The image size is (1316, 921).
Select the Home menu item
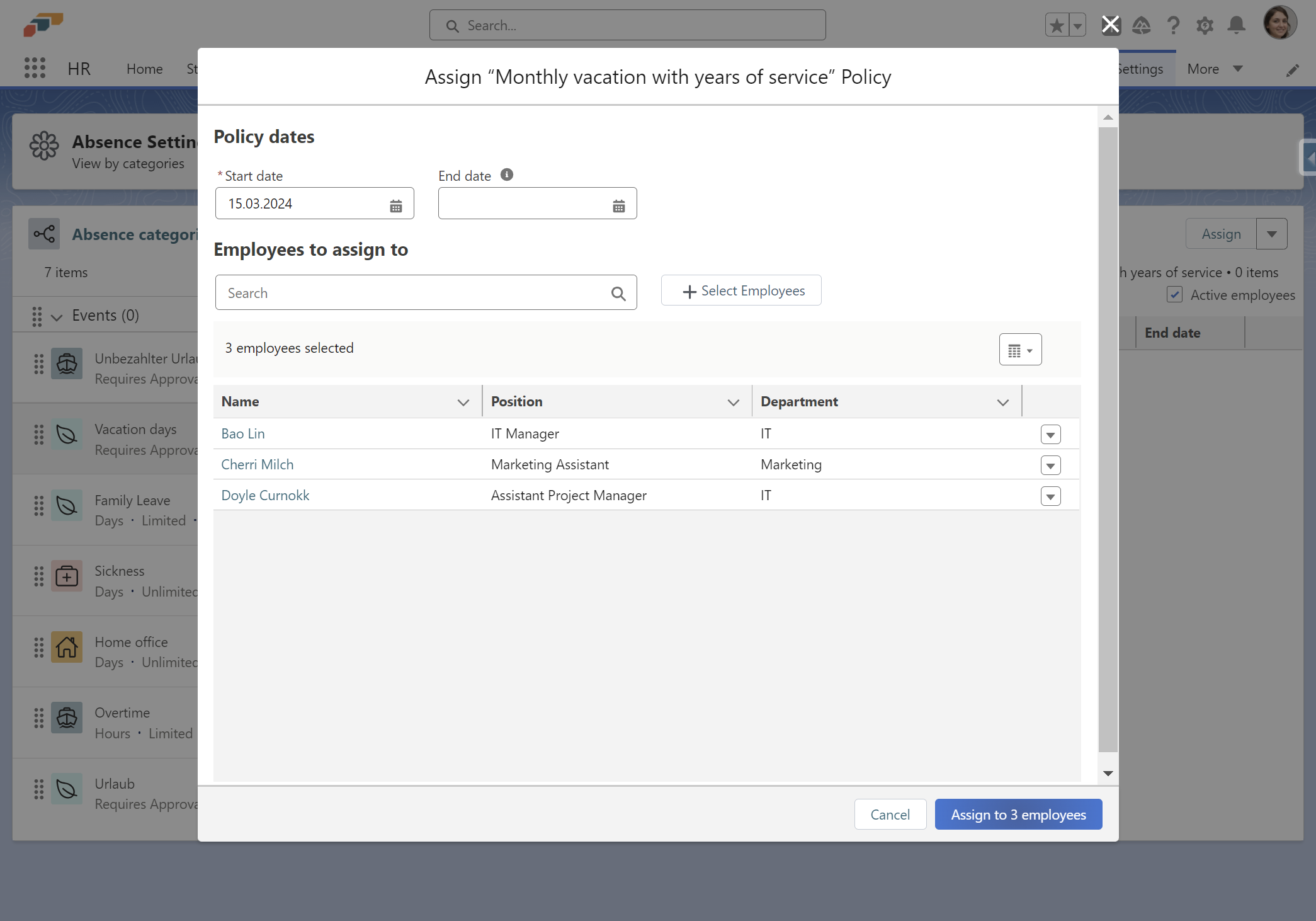coord(144,68)
